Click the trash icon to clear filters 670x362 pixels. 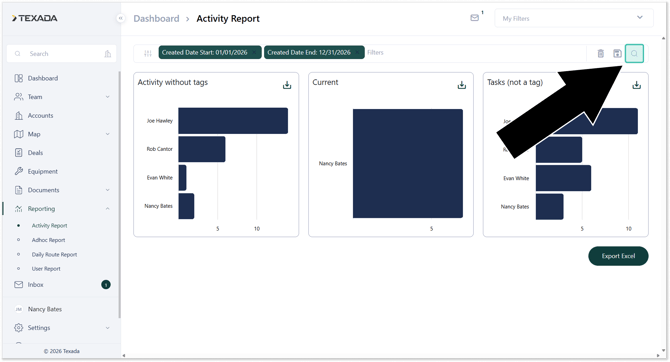[600, 53]
